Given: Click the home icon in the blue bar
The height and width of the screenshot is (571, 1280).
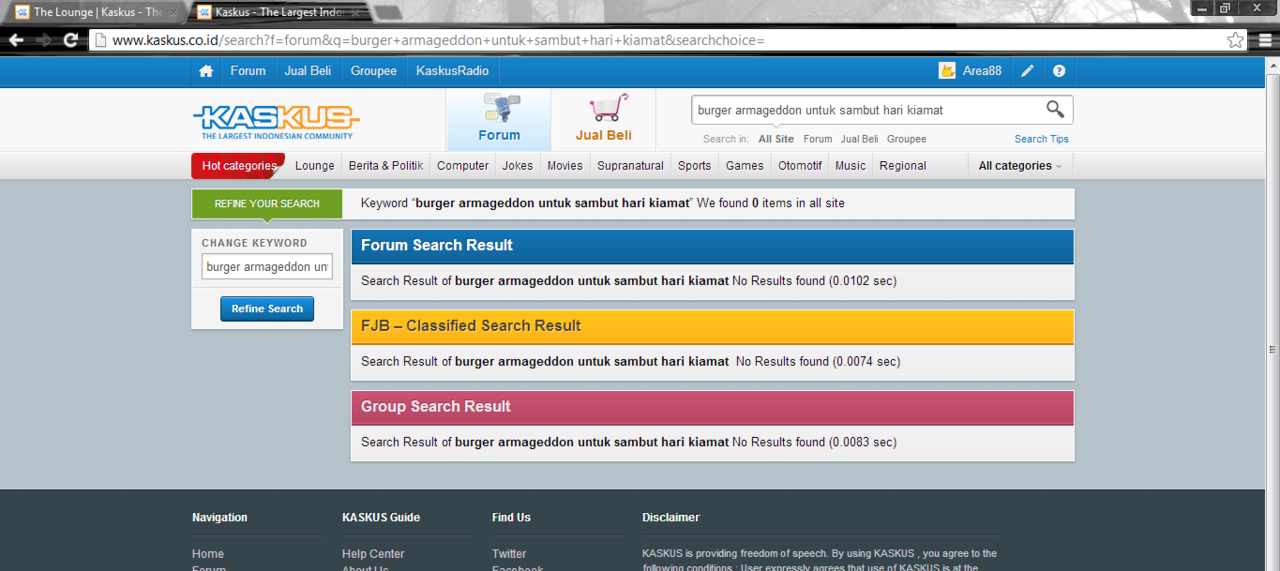Looking at the screenshot, I should coord(206,71).
